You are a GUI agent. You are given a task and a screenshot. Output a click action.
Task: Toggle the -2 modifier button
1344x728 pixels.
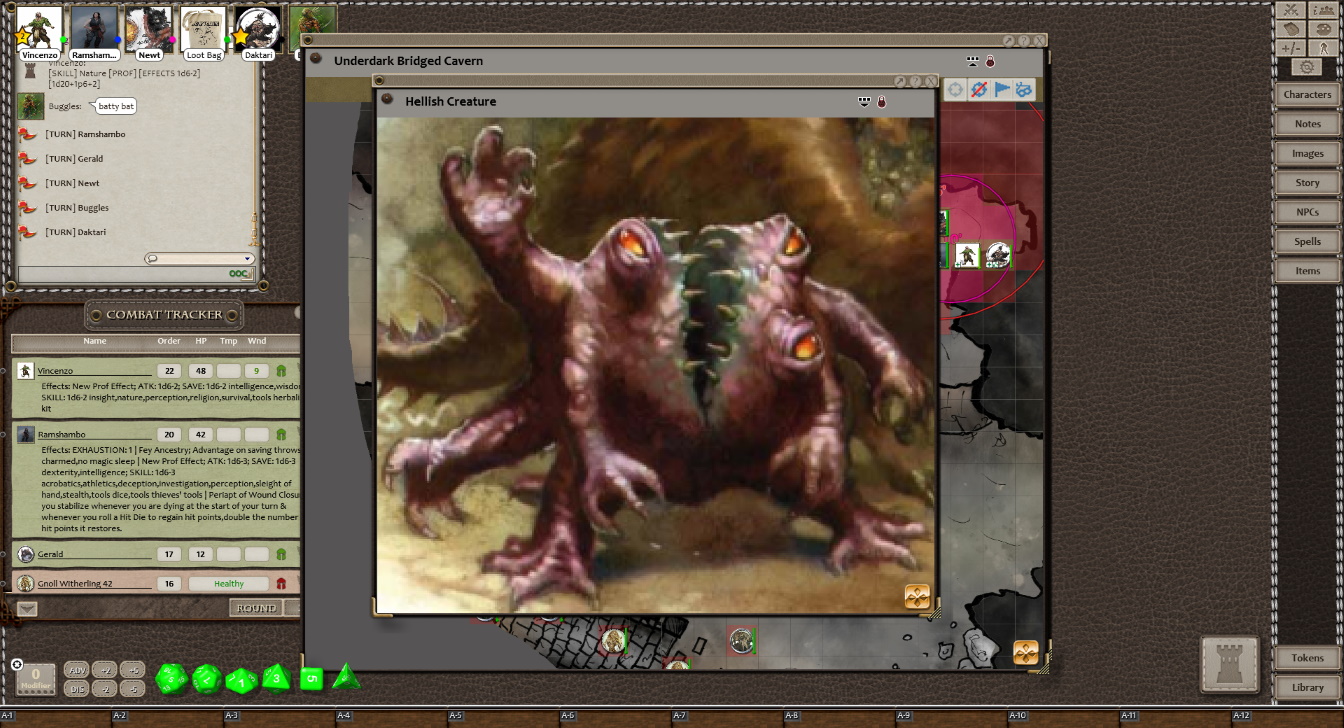pyautogui.click(x=106, y=688)
